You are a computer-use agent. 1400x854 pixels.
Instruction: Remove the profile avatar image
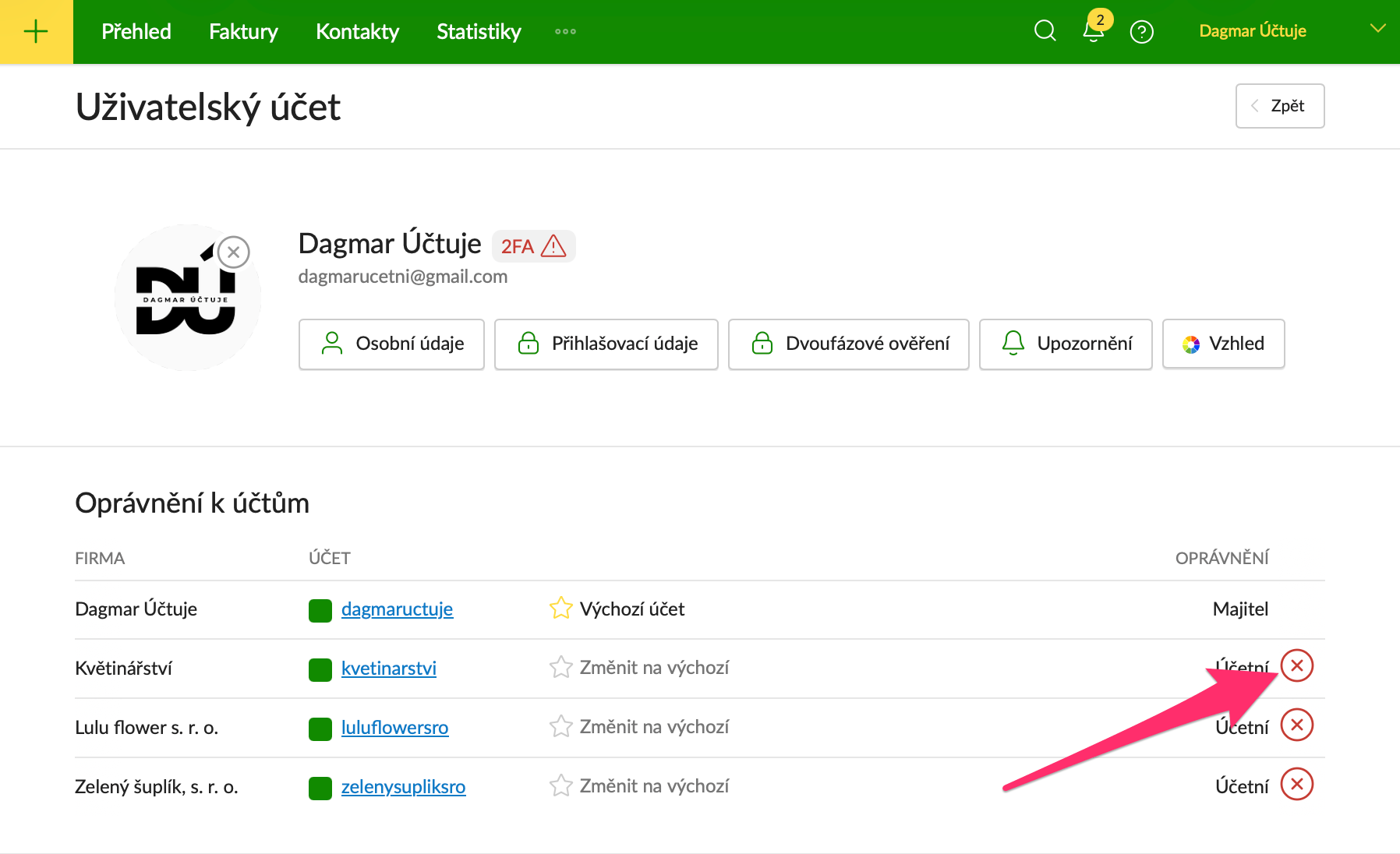[x=233, y=252]
